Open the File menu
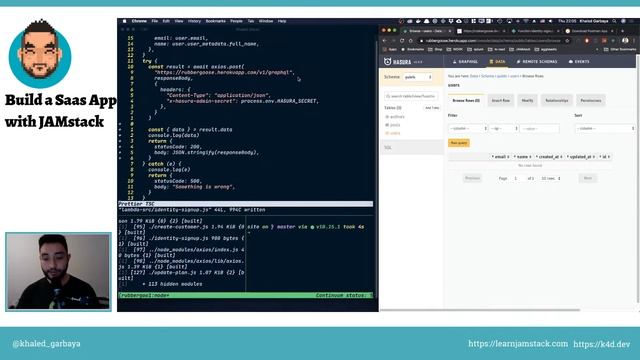 click(x=155, y=21)
